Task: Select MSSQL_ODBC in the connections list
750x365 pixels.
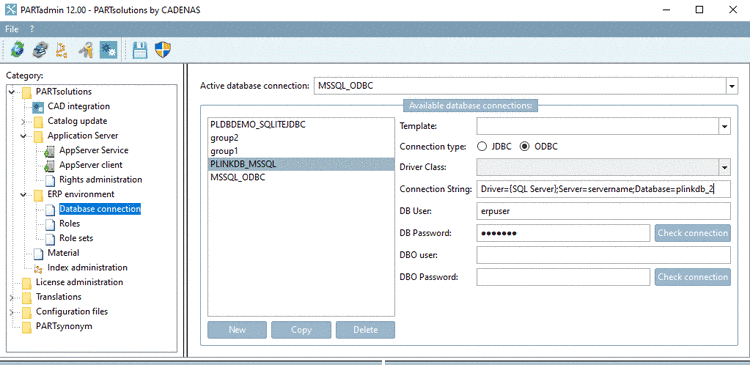Action: (x=301, y=177)
